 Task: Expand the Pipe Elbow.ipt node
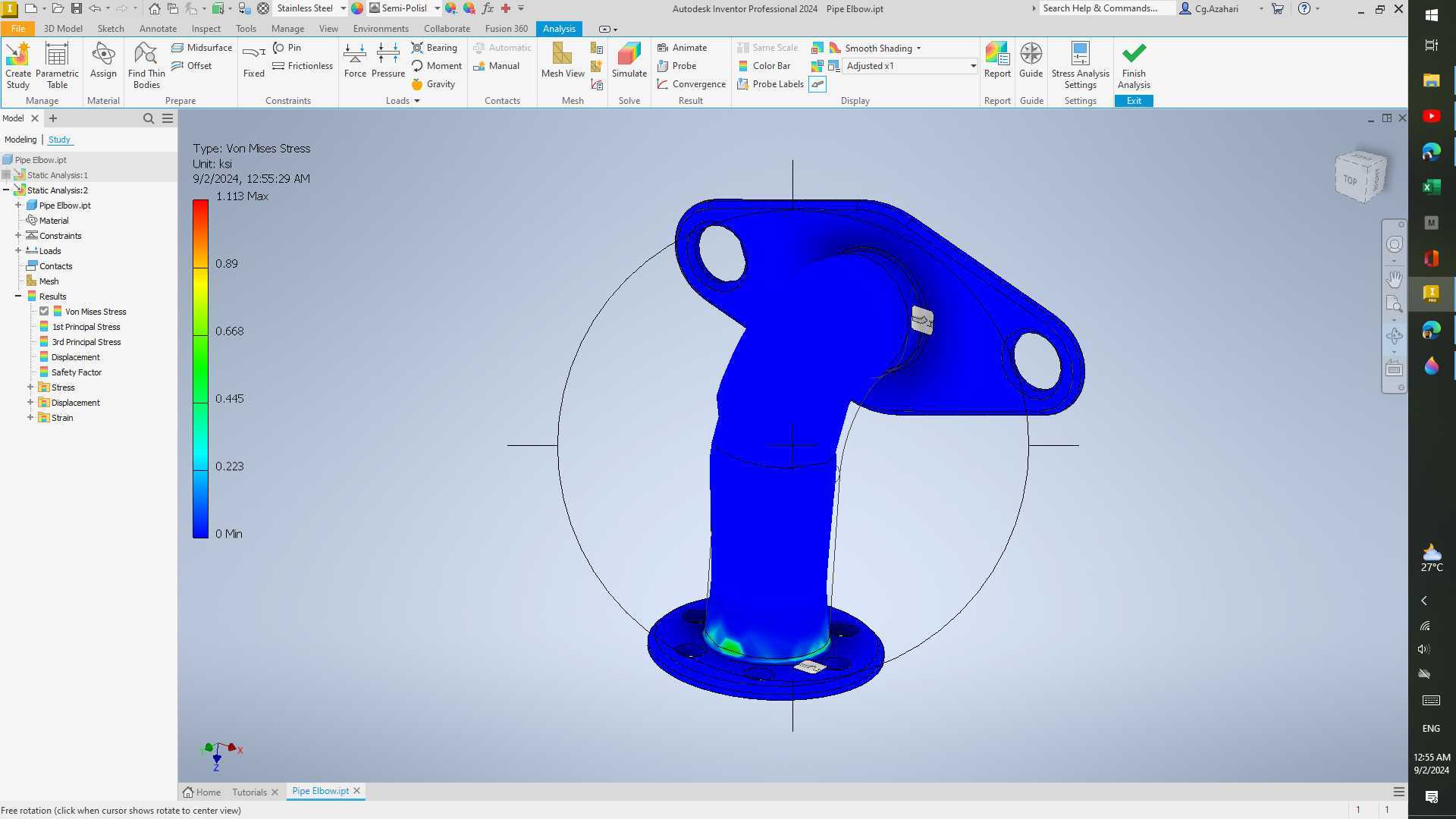[x=18, y=205]
